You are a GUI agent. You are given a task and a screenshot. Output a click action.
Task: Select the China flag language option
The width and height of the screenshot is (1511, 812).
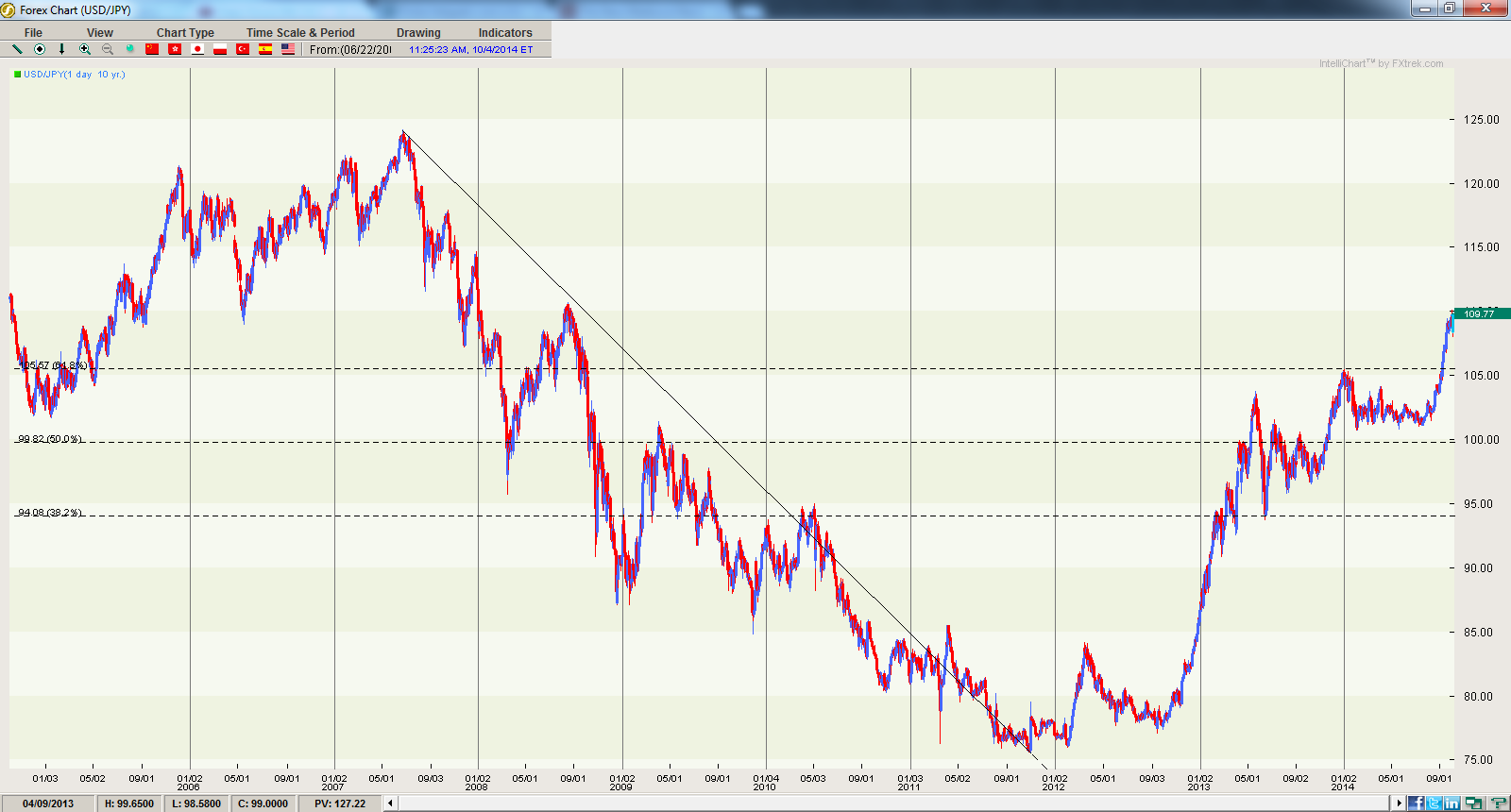[x=152, y=49]
